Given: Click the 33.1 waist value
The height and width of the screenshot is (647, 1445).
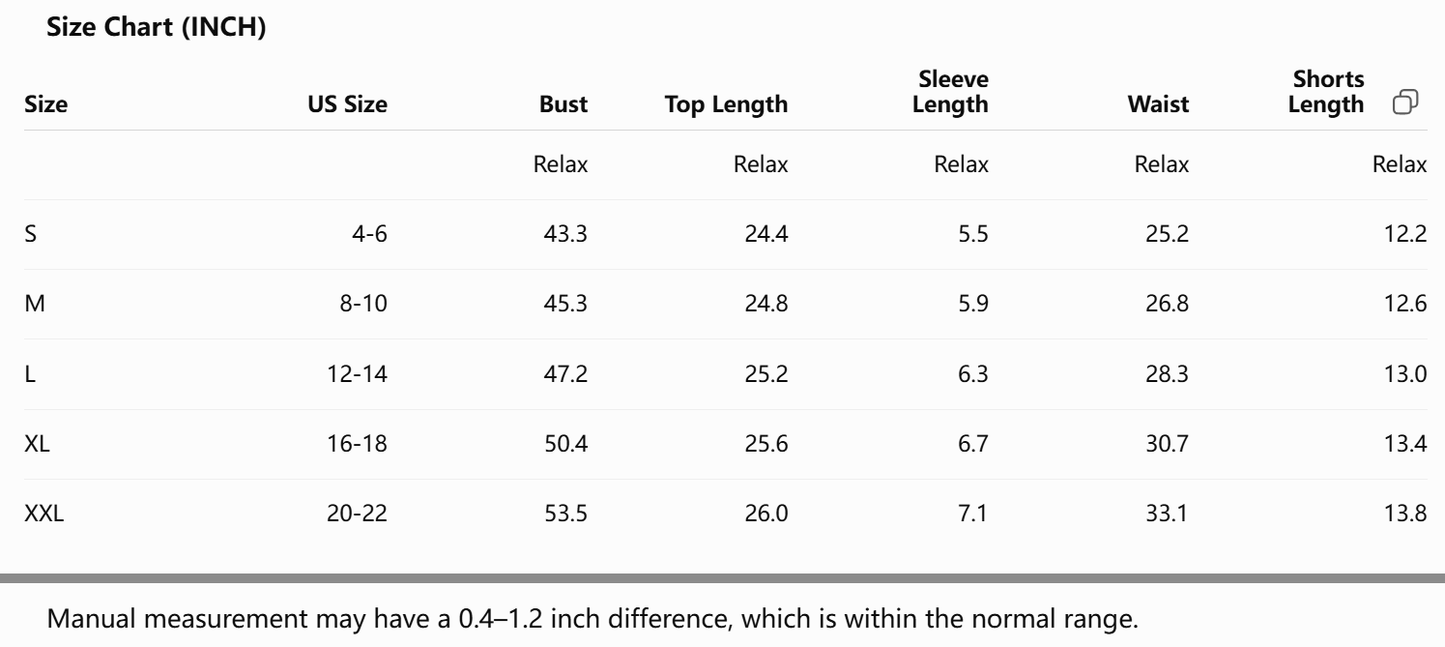Looking at the screenshot, I should click(x=1167, y=514).
